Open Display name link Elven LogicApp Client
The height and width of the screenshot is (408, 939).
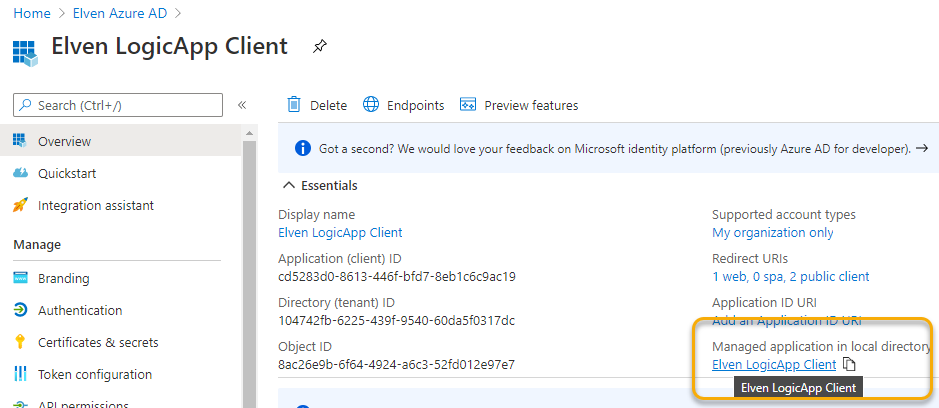[340, 232]
